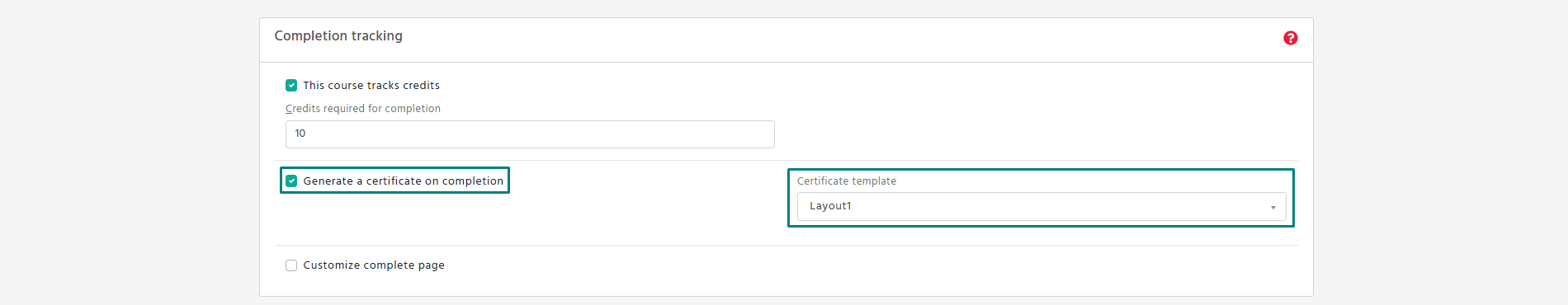Open the Certificate template Layout1 dropdown

[1041, 206]
